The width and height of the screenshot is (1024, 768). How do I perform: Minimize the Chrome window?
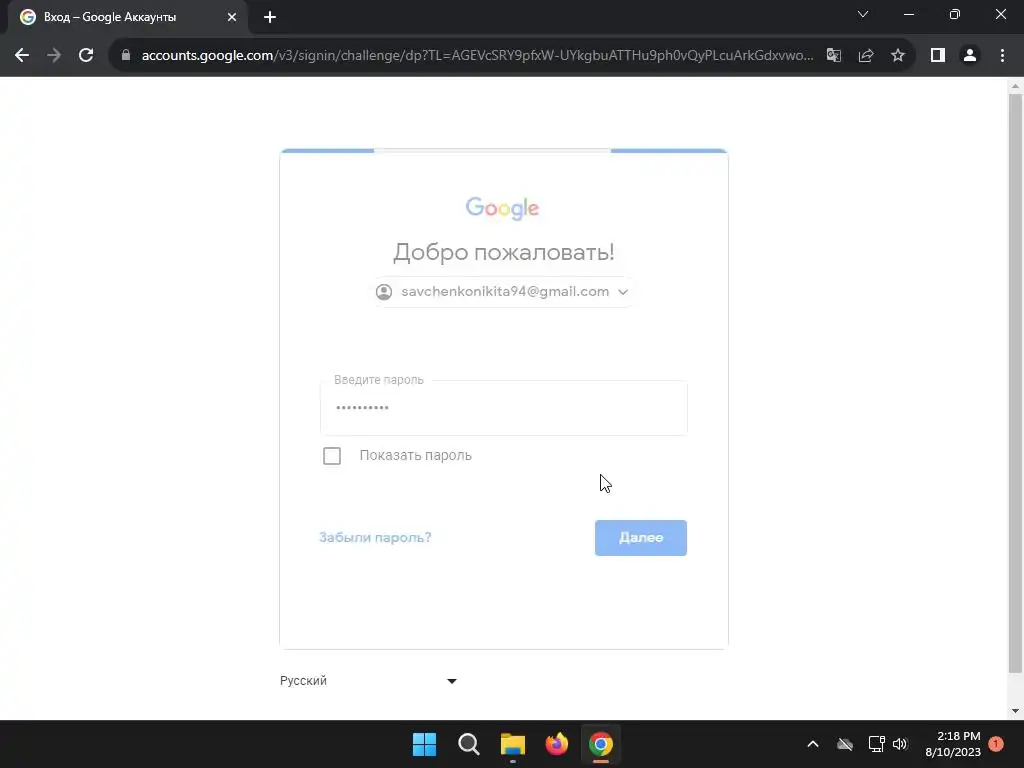click(x=908, y=14)
